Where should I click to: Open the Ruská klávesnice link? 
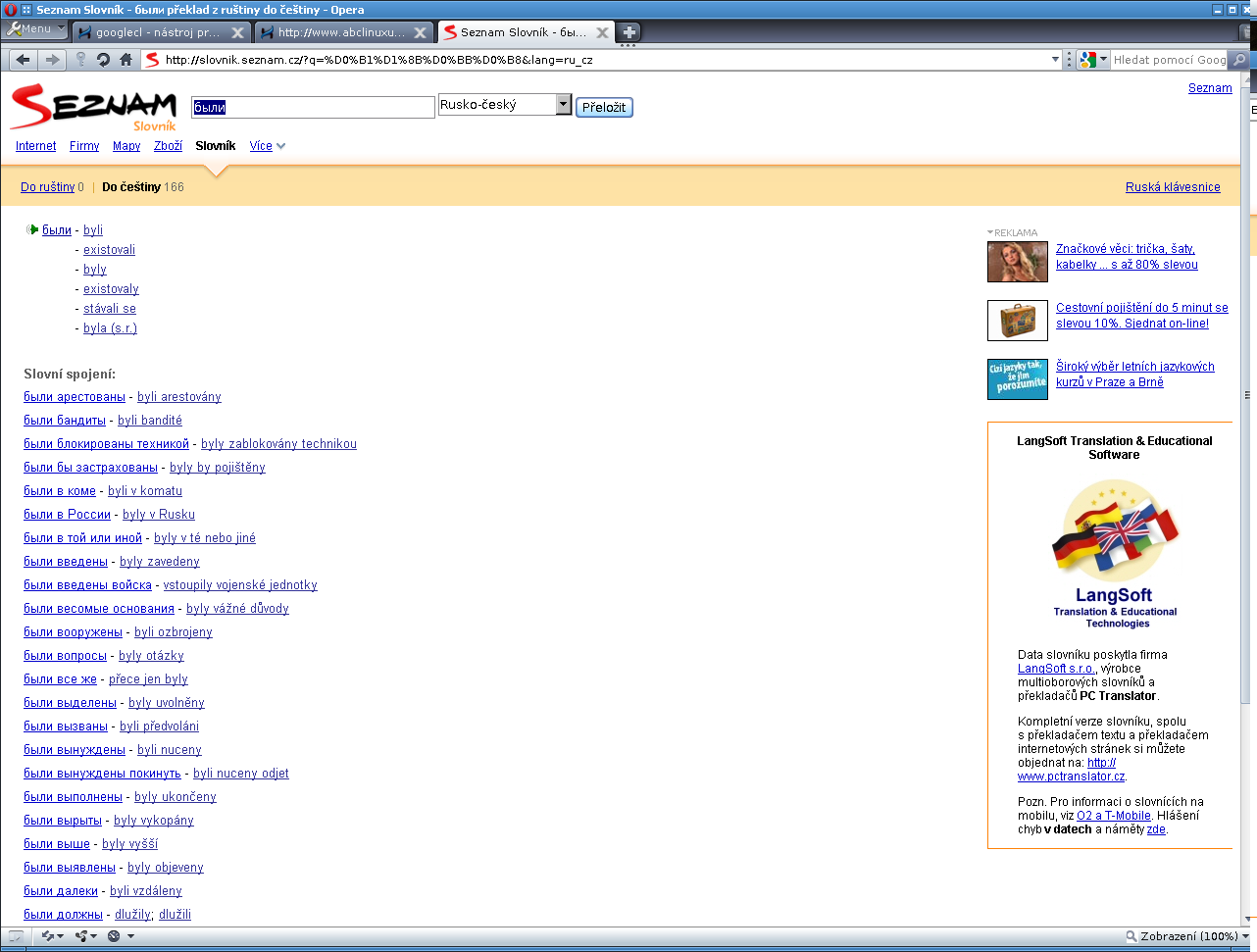tap(1173, 187)
